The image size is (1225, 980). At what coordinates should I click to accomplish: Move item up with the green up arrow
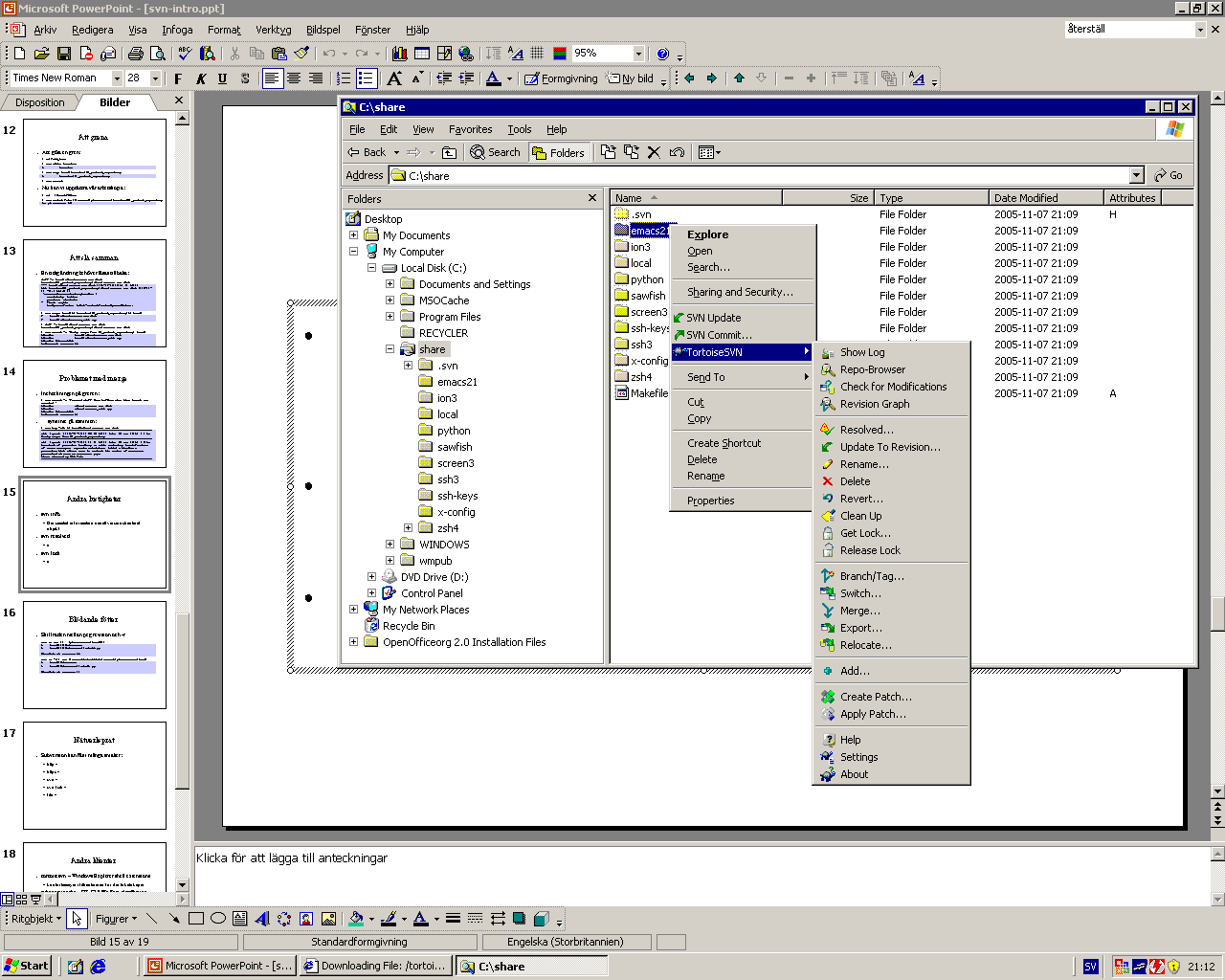pyautogui.click(x=739, y=78)
